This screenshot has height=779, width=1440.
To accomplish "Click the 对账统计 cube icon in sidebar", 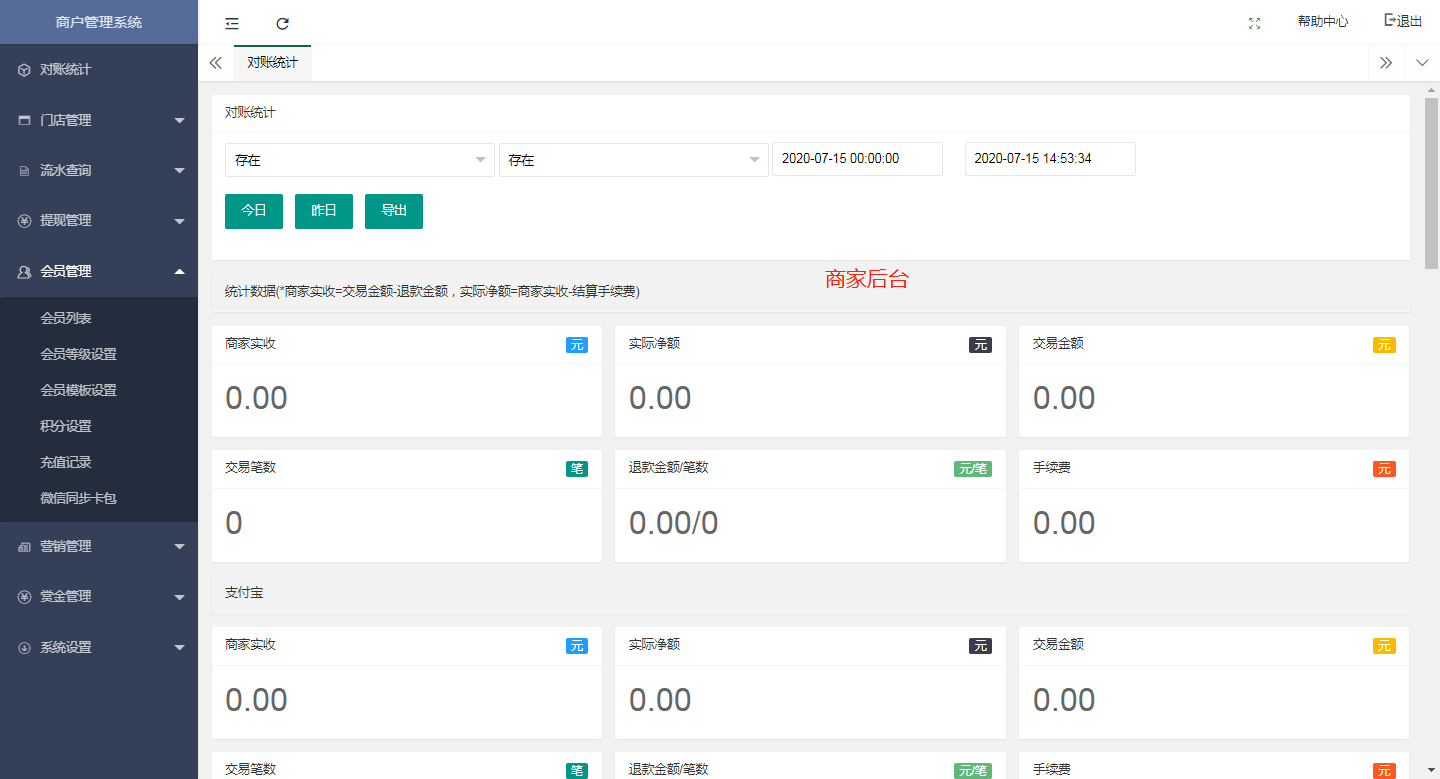I will point(24,70).
